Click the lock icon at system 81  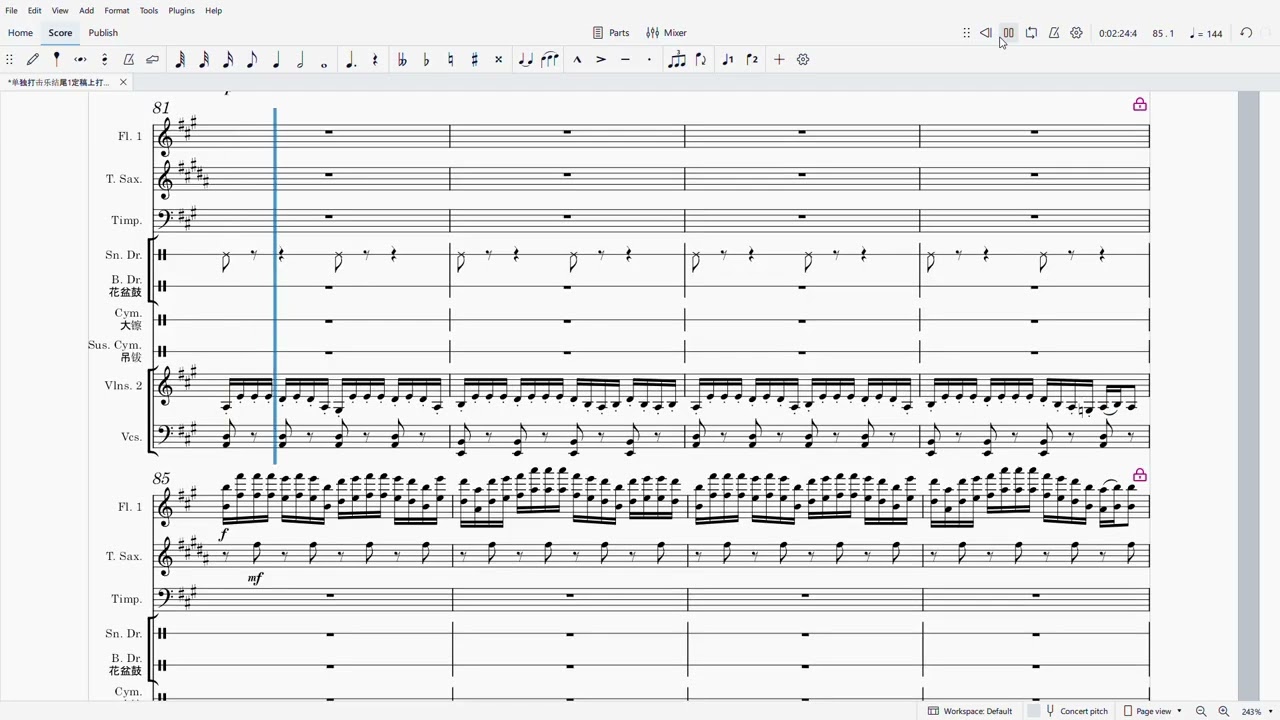pyautogui.click(x=1139, y=104)
